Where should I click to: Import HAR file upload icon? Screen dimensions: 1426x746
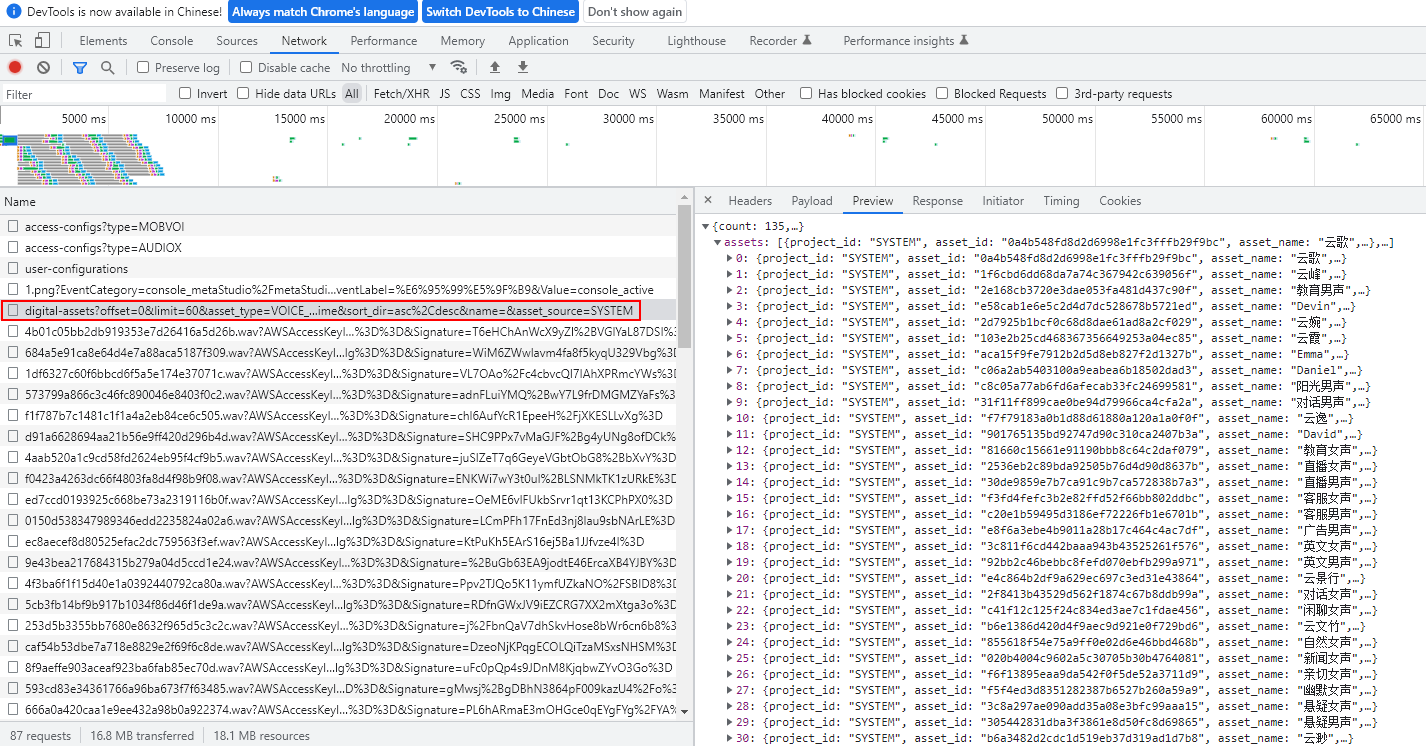coord(494,68)
